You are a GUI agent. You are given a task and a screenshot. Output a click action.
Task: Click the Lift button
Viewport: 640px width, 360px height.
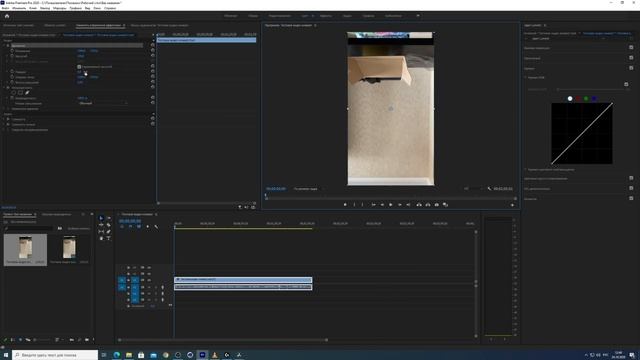[x=419, y=204]
